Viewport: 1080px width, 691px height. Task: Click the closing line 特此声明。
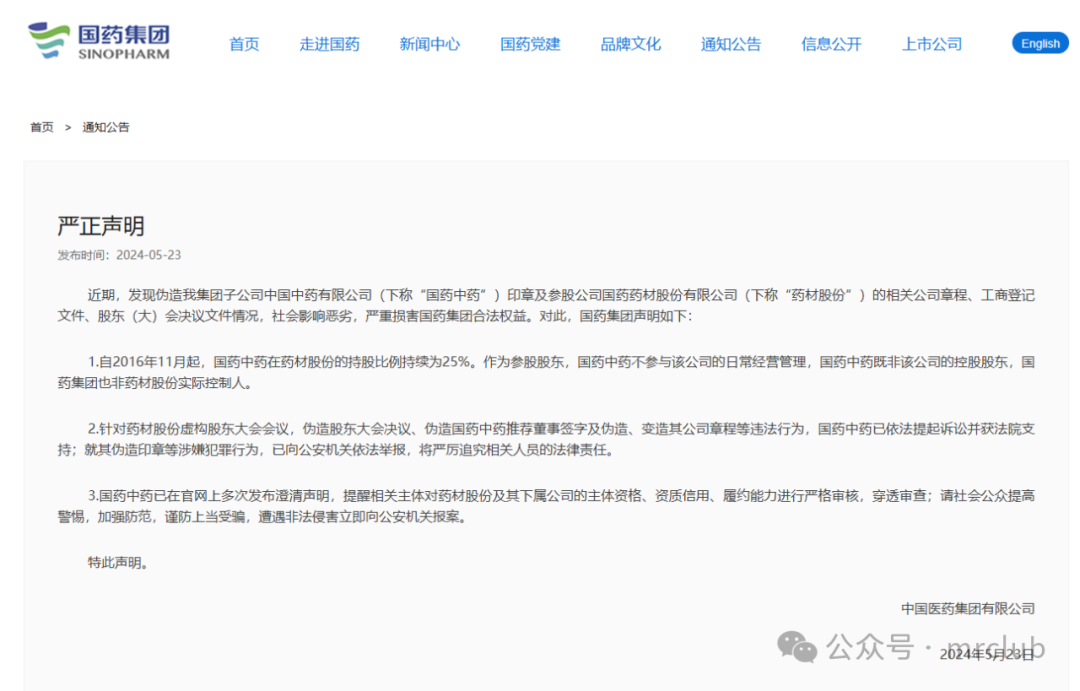(x=118, y=562)
